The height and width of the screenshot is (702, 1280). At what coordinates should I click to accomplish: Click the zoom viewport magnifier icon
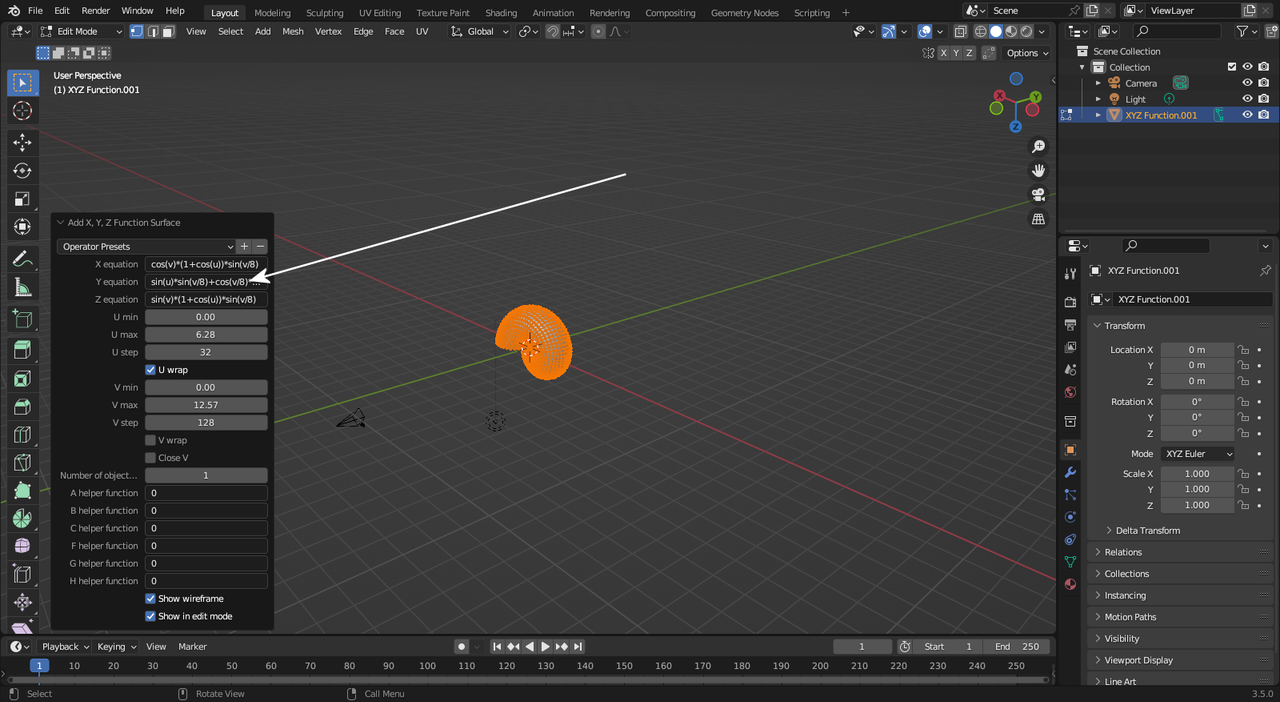1038,147
